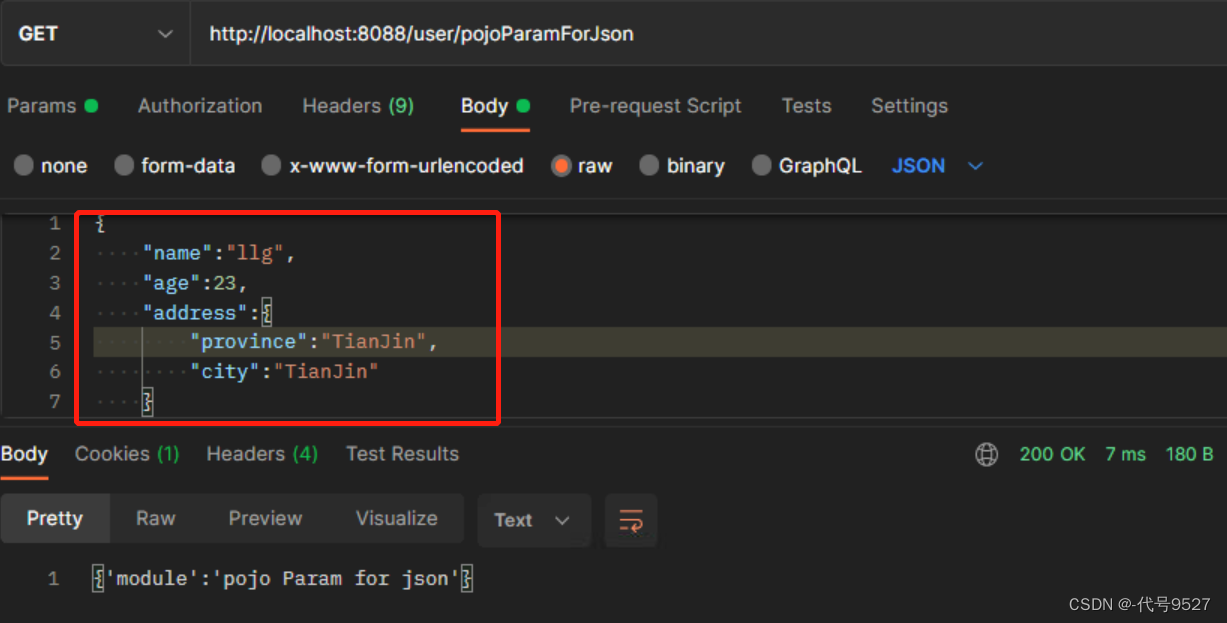Select the GraphQL body type
Viewport: 1227px width, 623px height.
pyautogui.click(x=807, y=166)
